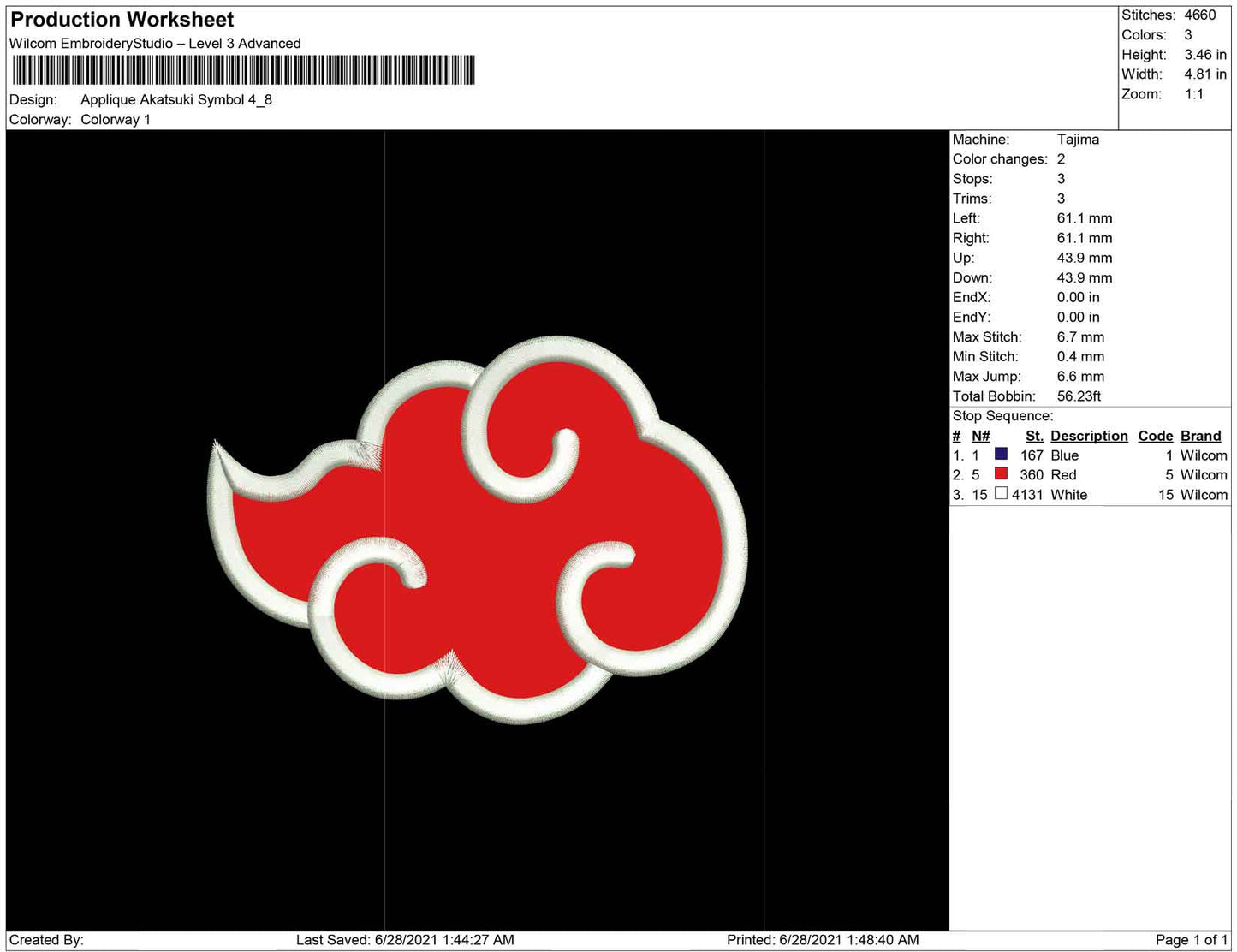This screenshot has height=952, width=1237.
Task: Select Max Stitch value "6.7 mm"
Action: click(x=1080, y=337)
